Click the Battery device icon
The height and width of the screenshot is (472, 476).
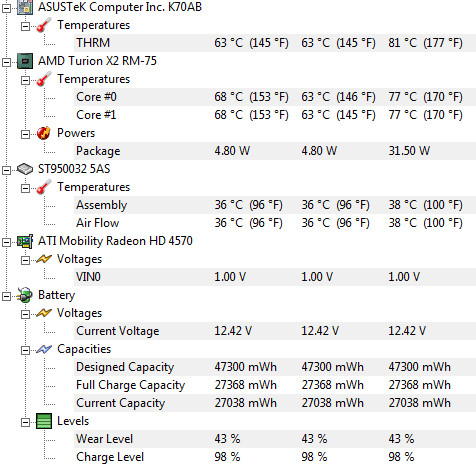pos(25,295)
